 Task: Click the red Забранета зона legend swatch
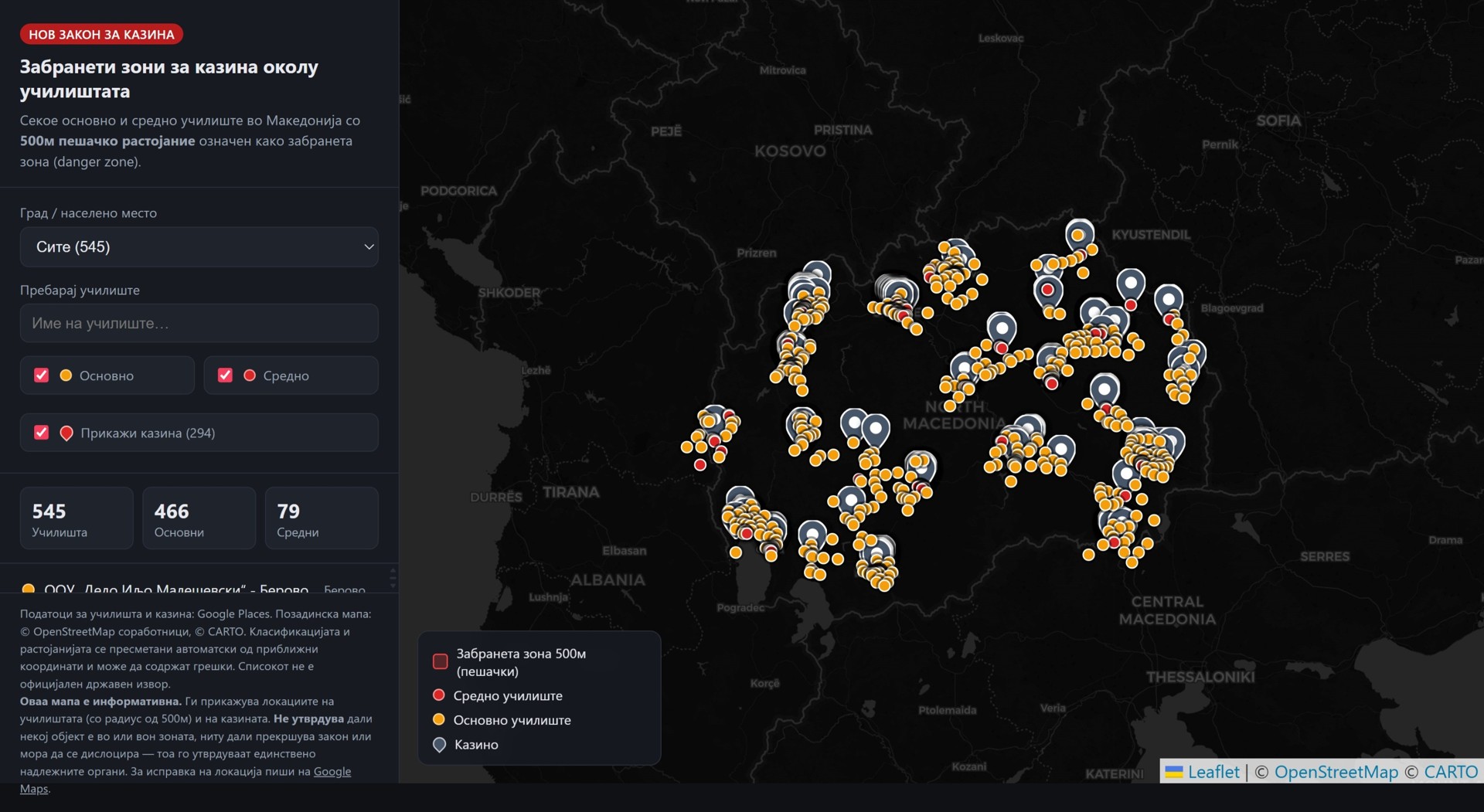[x=441, y=661]
